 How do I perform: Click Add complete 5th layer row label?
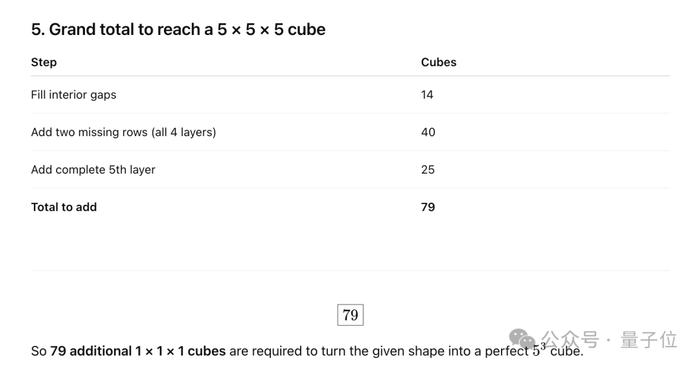click(x=93, y=170)
